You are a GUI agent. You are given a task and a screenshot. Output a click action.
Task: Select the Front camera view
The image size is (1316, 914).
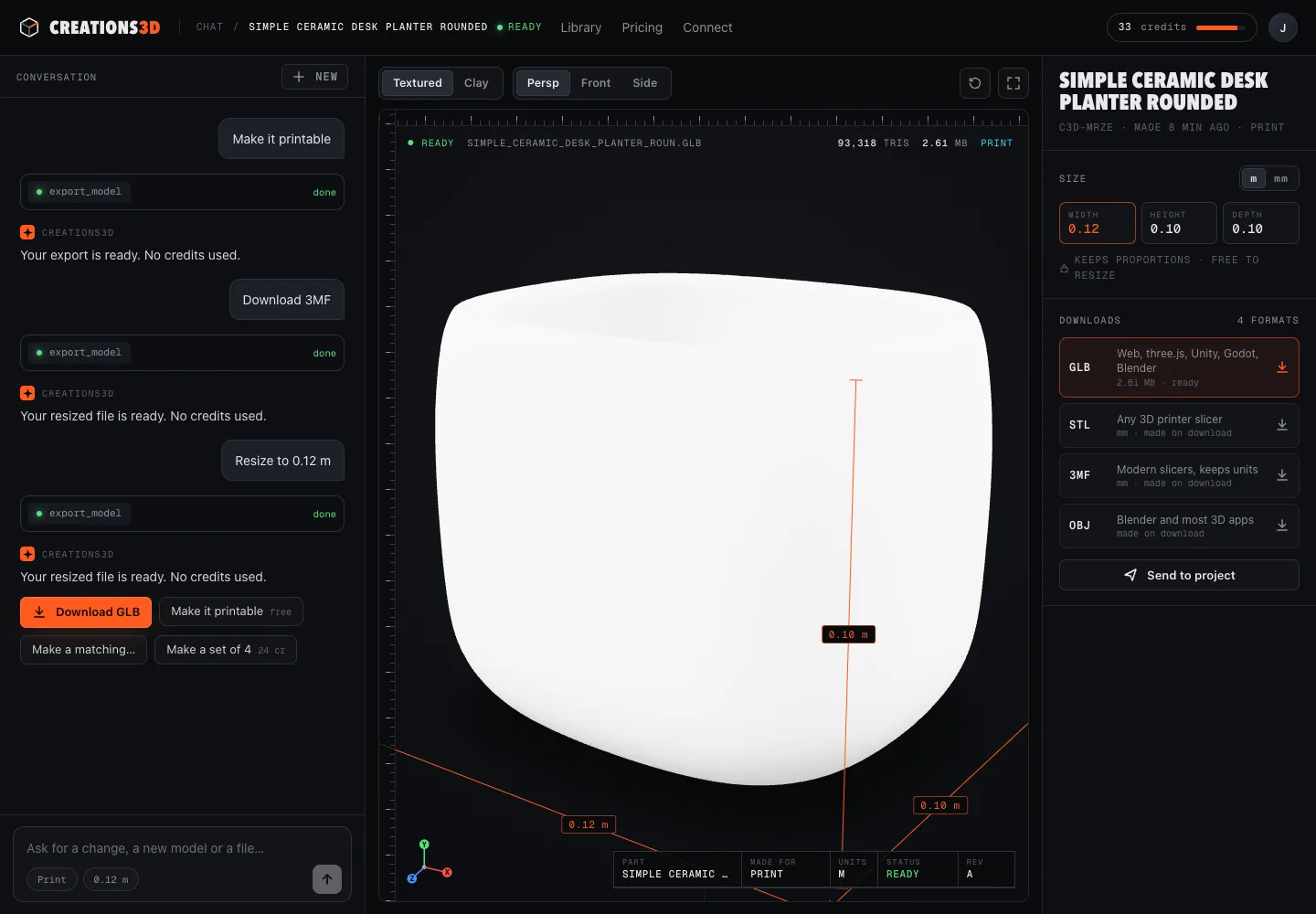(x=596, y=83)
